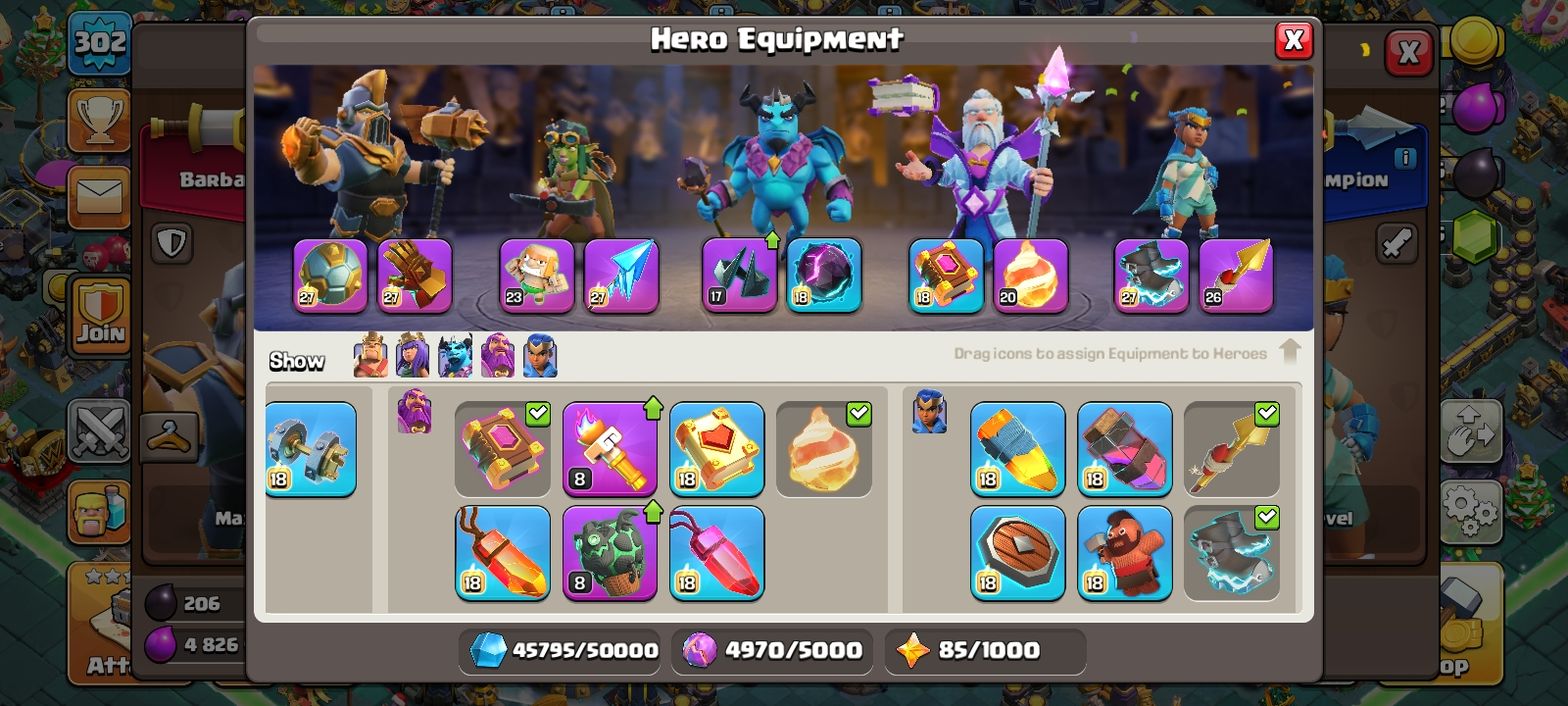The width and height of the screenshot is (1568, 706).
Task: Toggle Archer Queen filter in Show row
Action: click(413, 356)
